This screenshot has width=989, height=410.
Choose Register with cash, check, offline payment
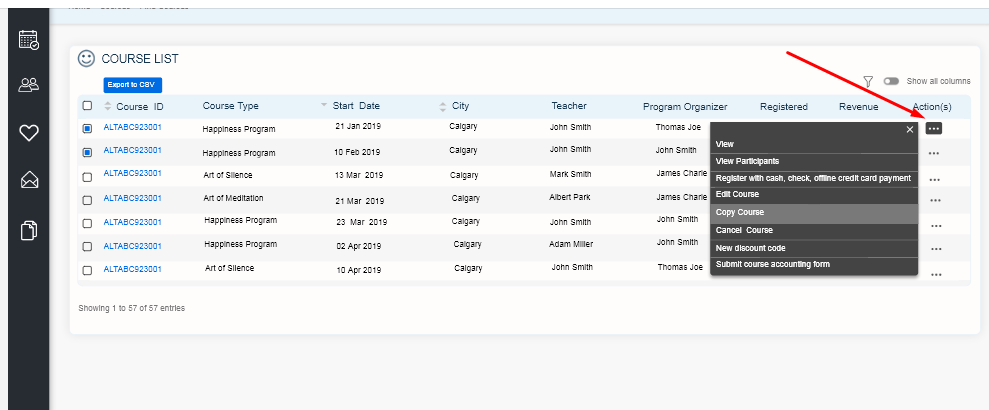(x=814, y=179)
